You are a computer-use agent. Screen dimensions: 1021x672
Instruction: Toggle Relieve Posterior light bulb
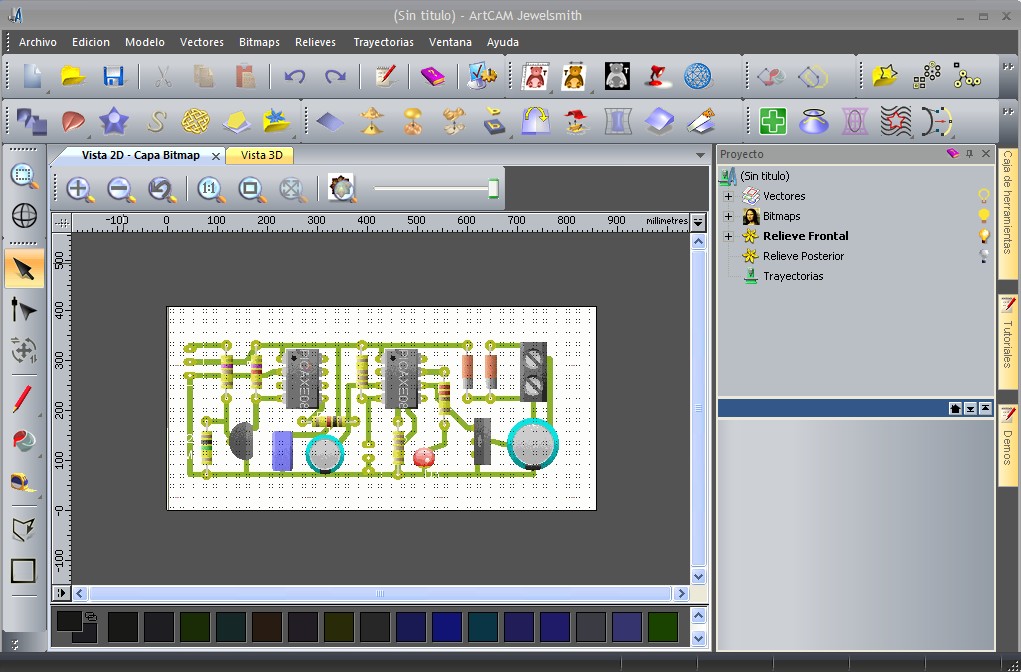(984, 256)
